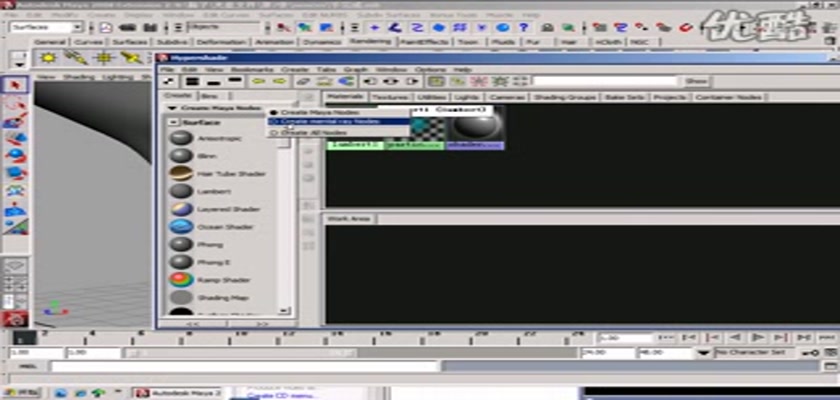Open the character set arrow menu
Image resolution: width=840 pixels, height=400 pixels.
click(x=704, y=353)
